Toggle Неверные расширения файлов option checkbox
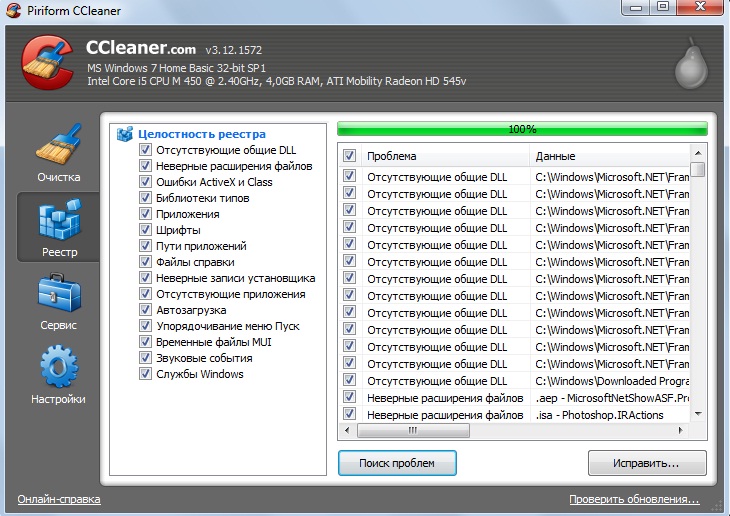Image resolution: width=730 pixels, height=516 pixels. click(x=145, y=166)
